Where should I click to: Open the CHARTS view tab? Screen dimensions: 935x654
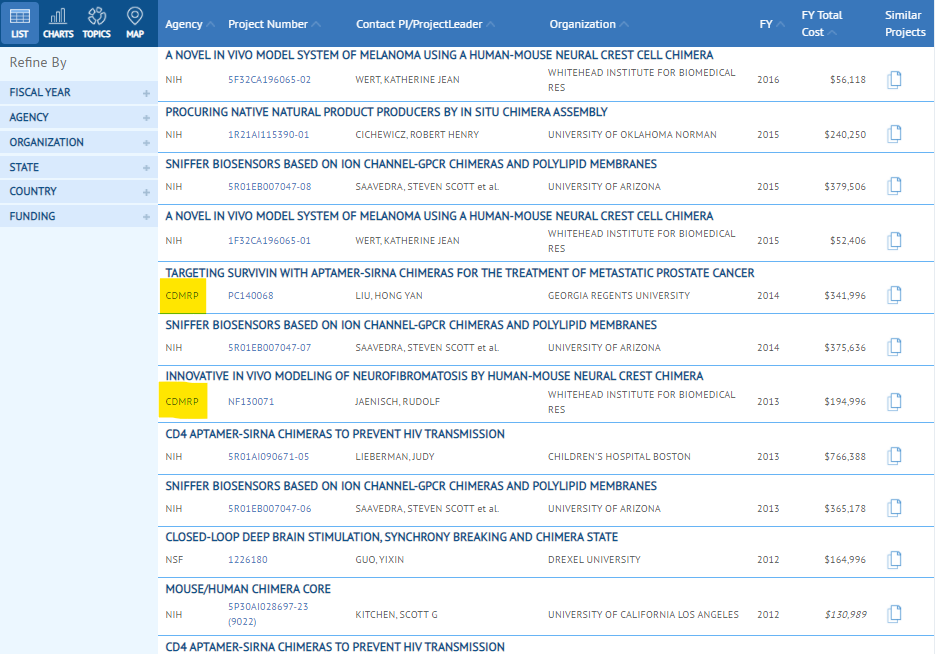[58, 23]
